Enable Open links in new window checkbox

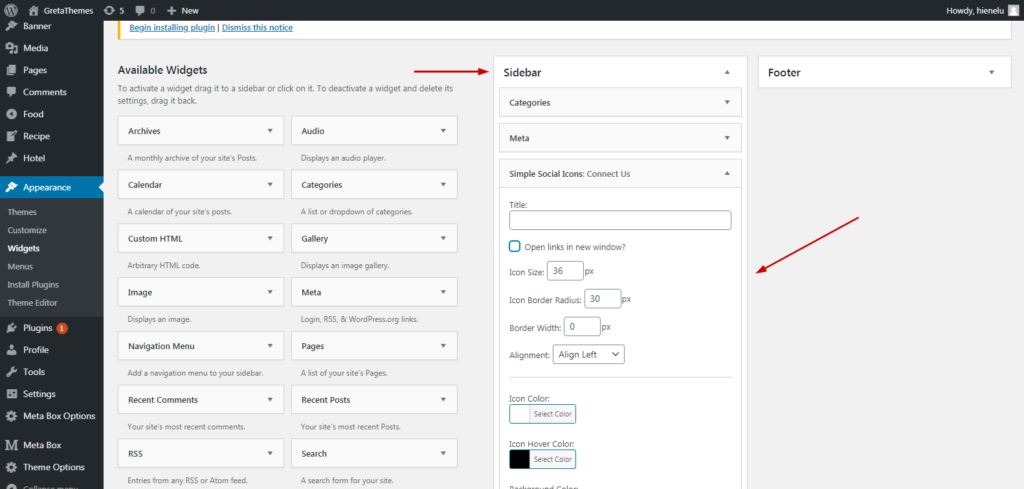(x=515, y=247)
